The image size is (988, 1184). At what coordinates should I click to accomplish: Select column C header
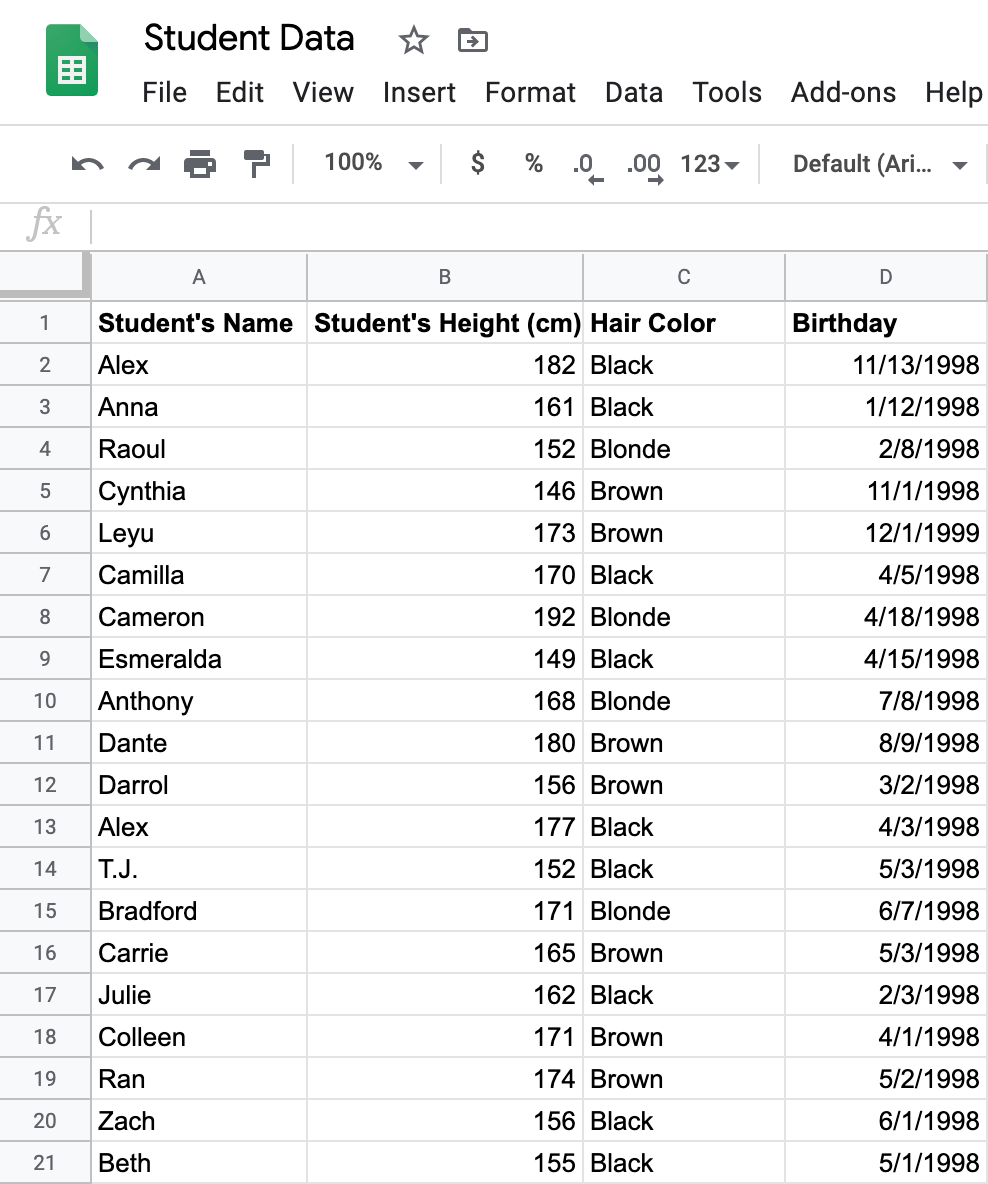684,277
